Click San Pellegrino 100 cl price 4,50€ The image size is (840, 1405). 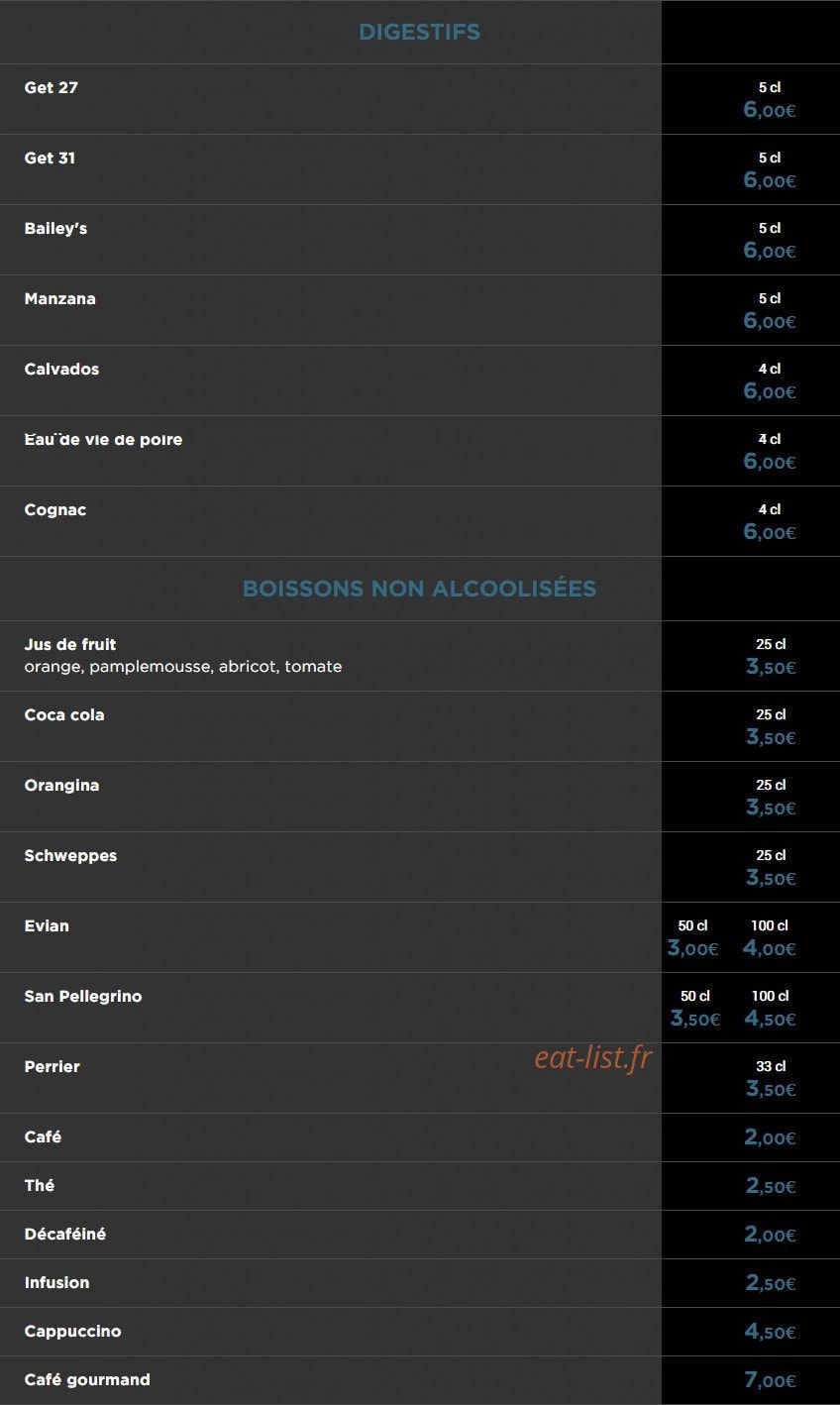coord(770,1019)
